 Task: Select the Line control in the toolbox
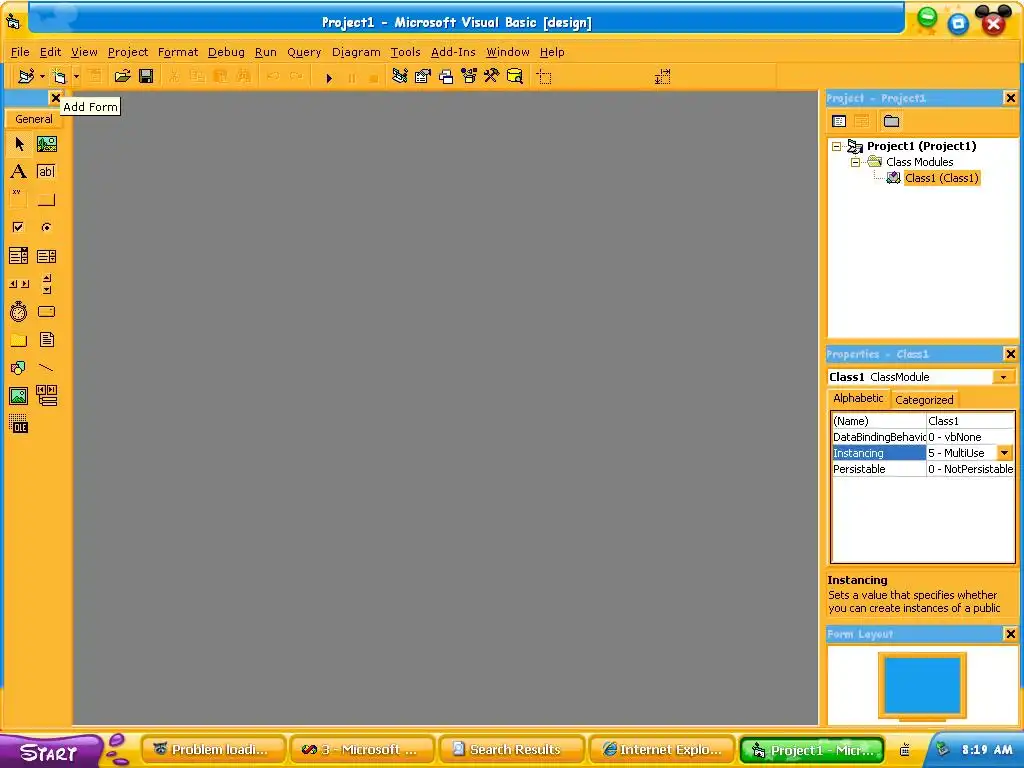46,368
